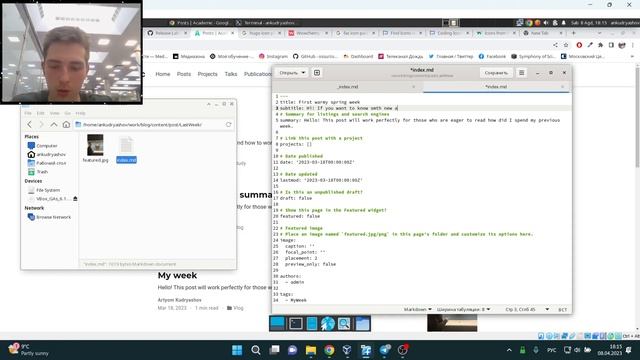Click the web page vertical scrollbar
640x360 pixels.
pos(637,118)
